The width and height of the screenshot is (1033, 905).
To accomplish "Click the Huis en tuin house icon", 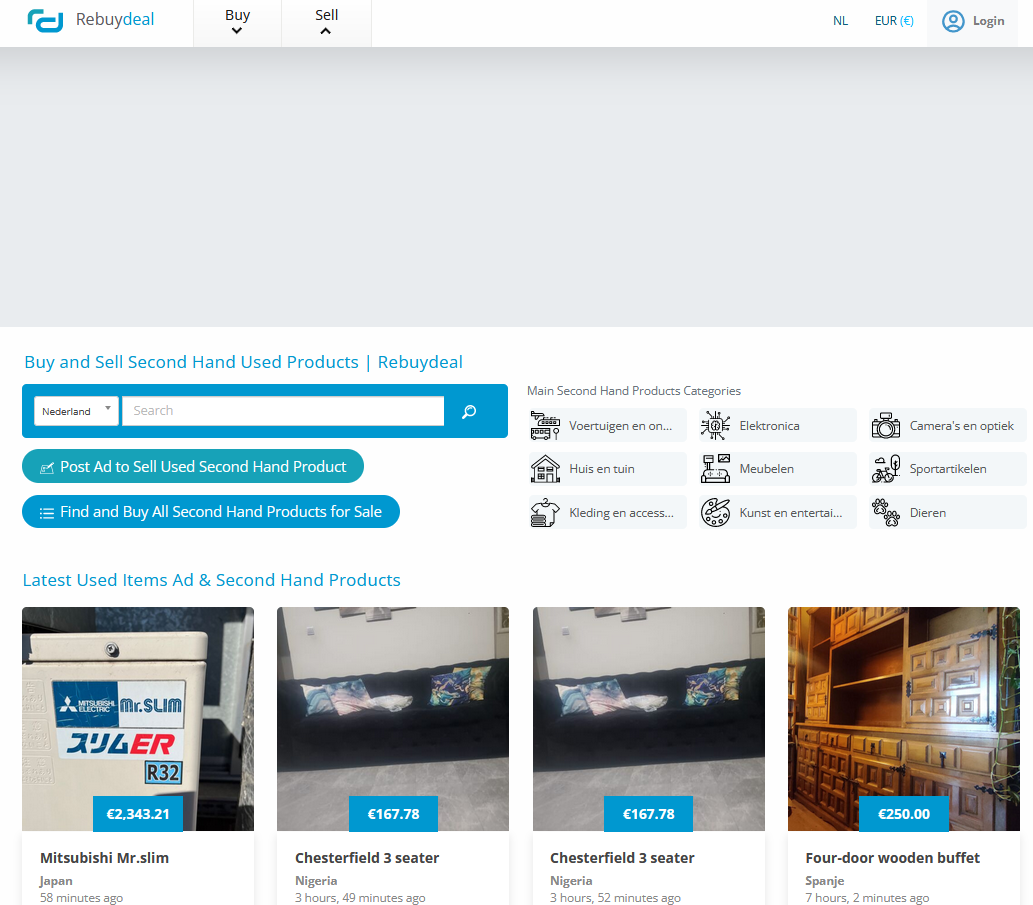I will [x=545, y=469].
